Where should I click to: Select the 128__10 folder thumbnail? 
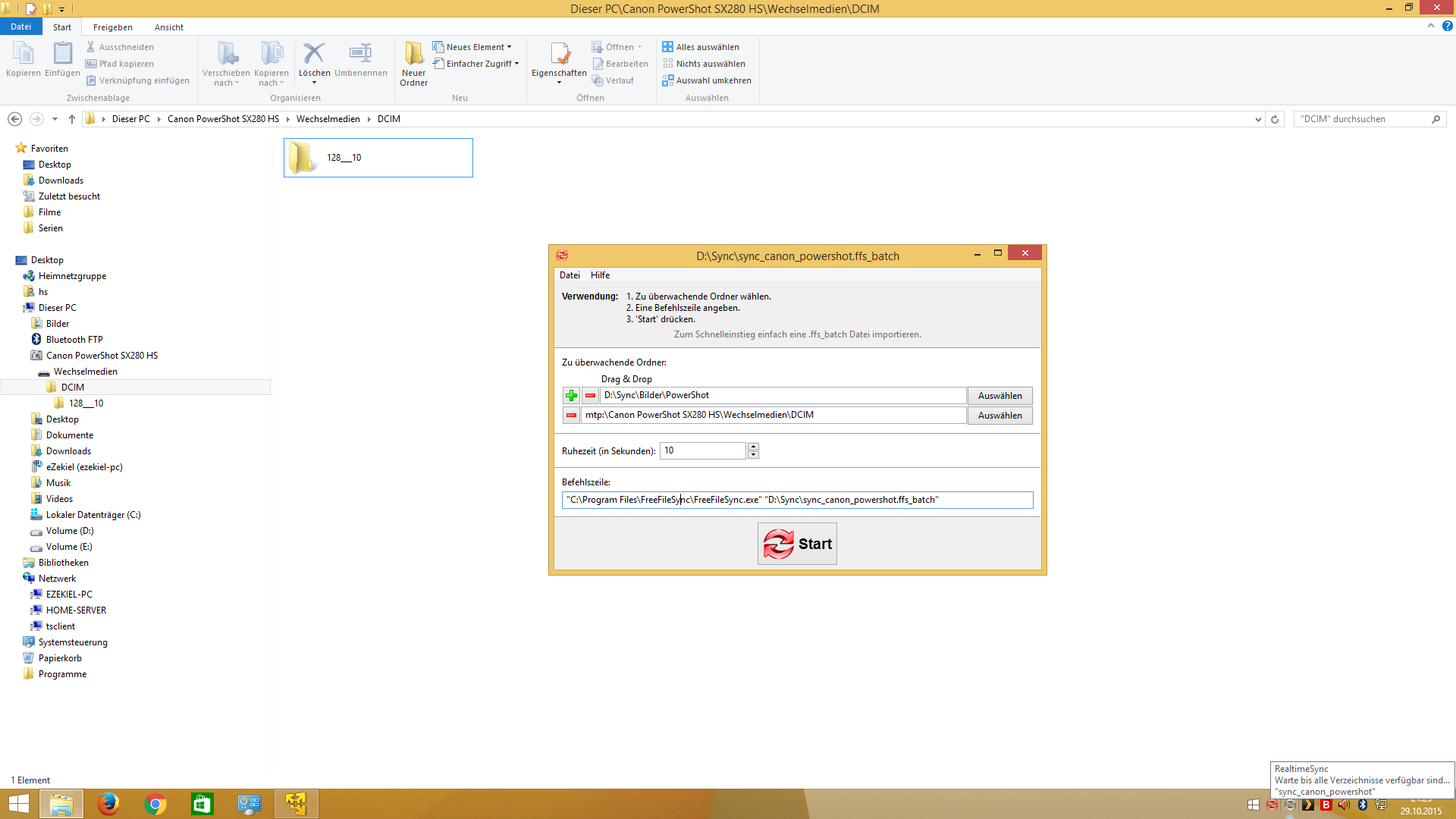pyautogui.click(x=378, y=158)
